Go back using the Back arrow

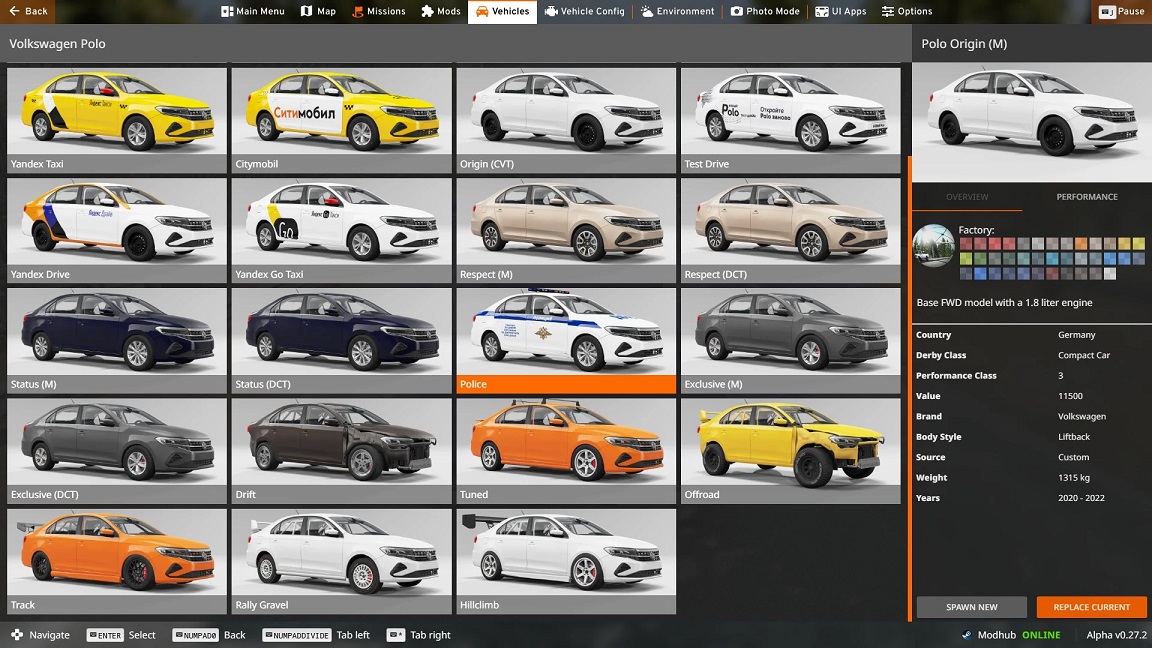[x=28, y=11]
